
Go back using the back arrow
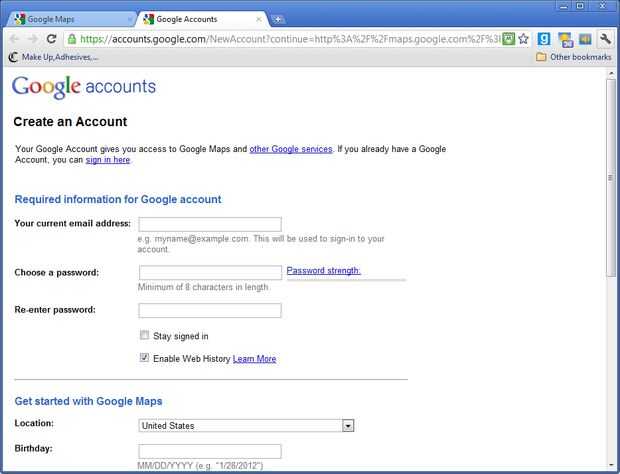(x=14, y=39)
